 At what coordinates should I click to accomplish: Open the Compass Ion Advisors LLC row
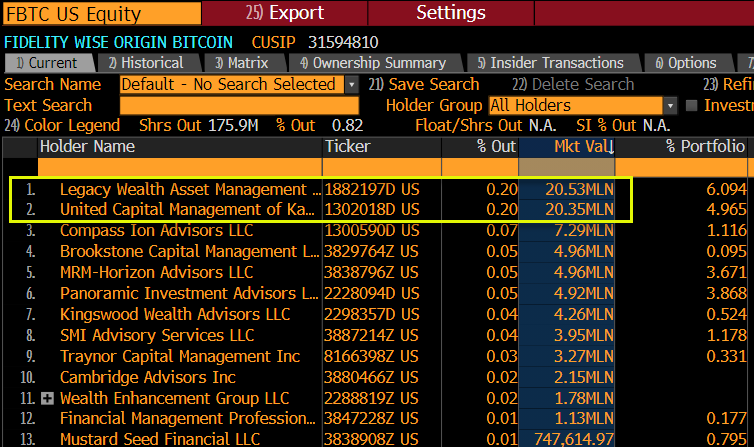coord(156,230)
